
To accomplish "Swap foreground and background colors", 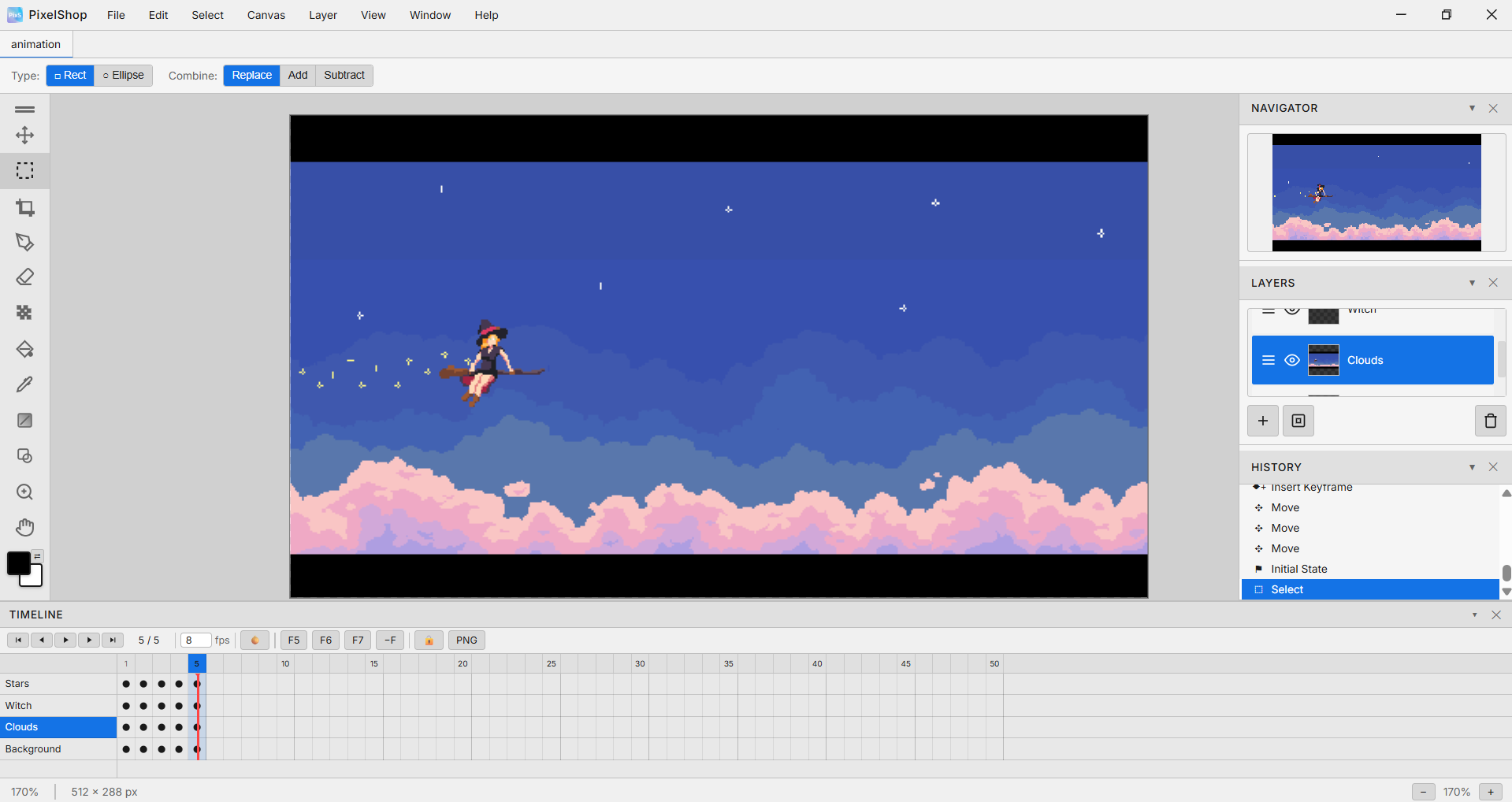I will (37, 556).
